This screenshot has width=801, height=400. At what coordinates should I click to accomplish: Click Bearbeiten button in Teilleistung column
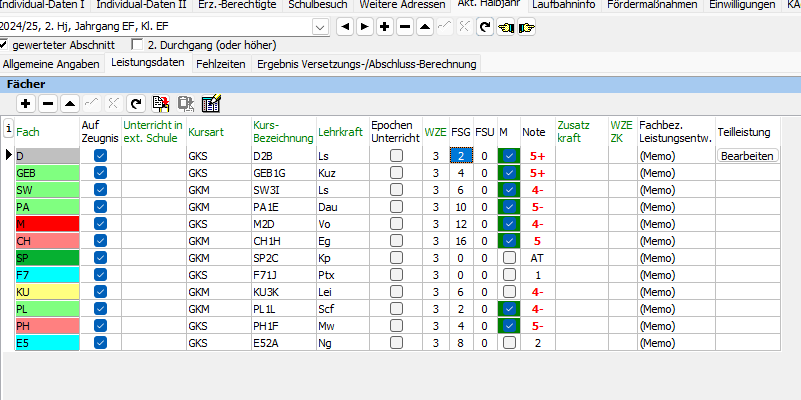click(747, 156)
